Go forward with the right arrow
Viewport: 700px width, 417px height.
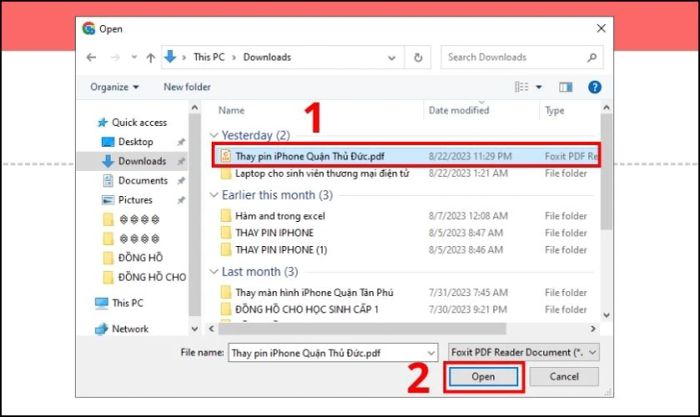click(115, 57)
